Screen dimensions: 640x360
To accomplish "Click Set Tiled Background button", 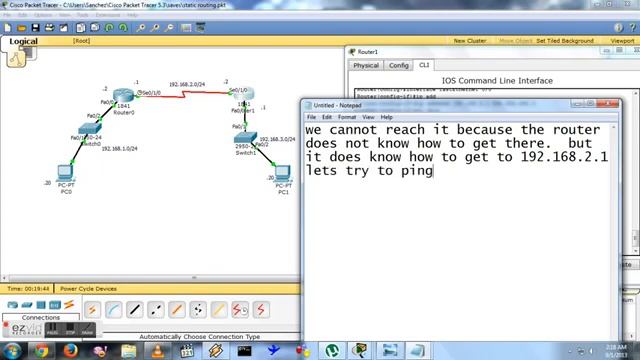I will point(565,41).
